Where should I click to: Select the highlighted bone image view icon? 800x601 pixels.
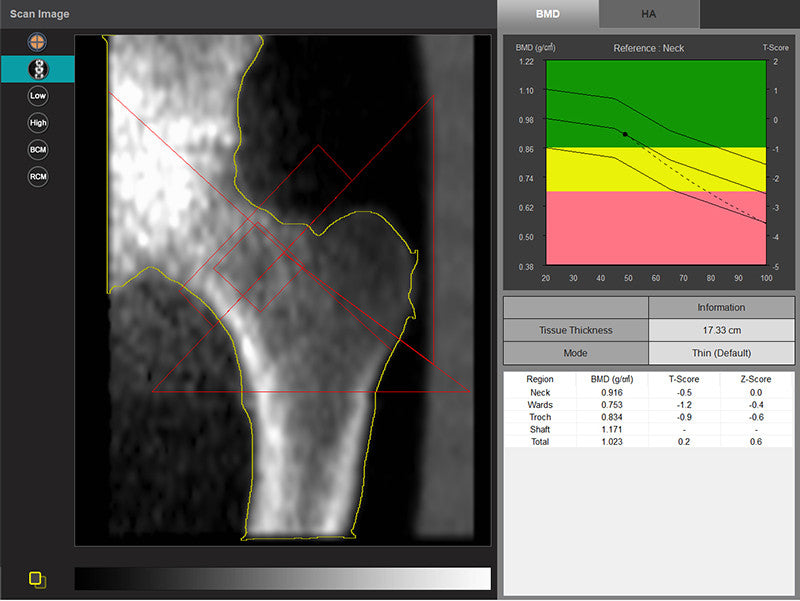click(38, 69)
